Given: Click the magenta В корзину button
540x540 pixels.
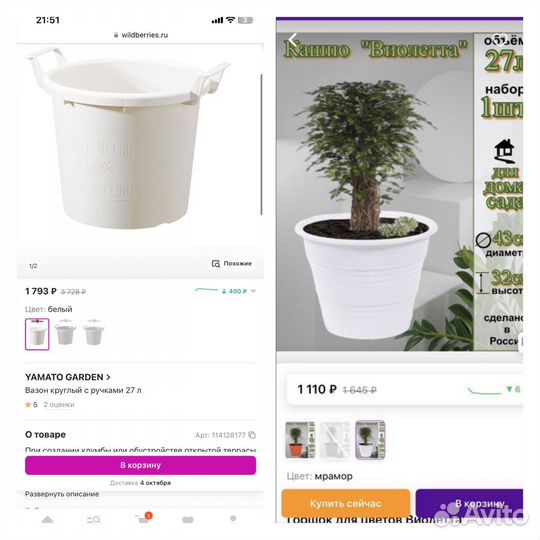Looking at the screenshot, I should (x=141, y=465).
